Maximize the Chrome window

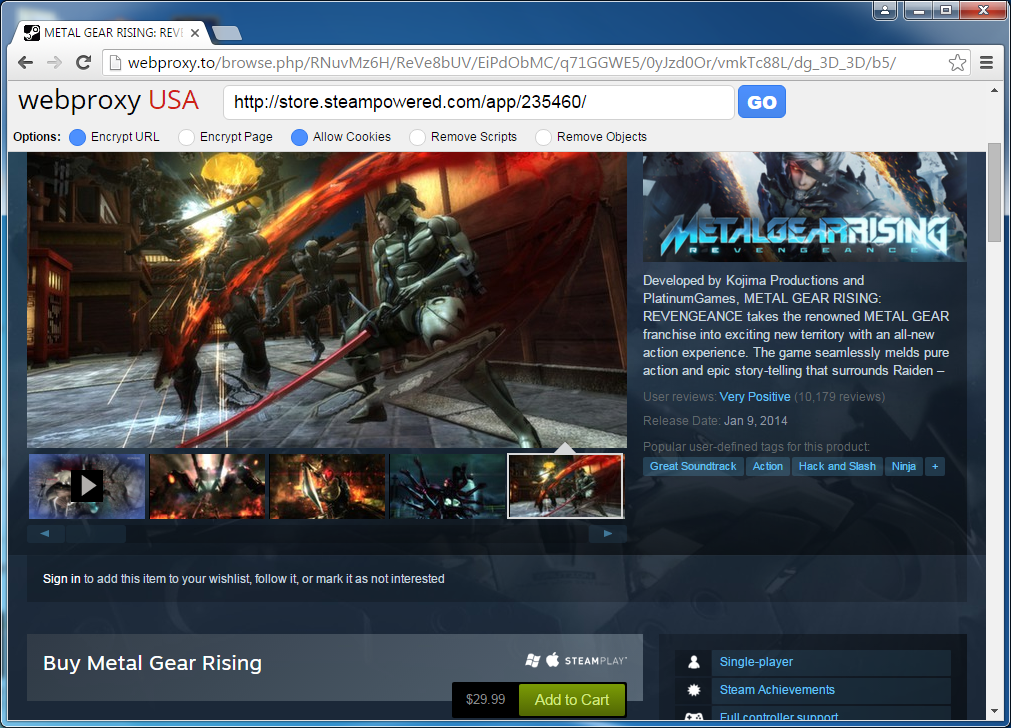tap(946, 10)
